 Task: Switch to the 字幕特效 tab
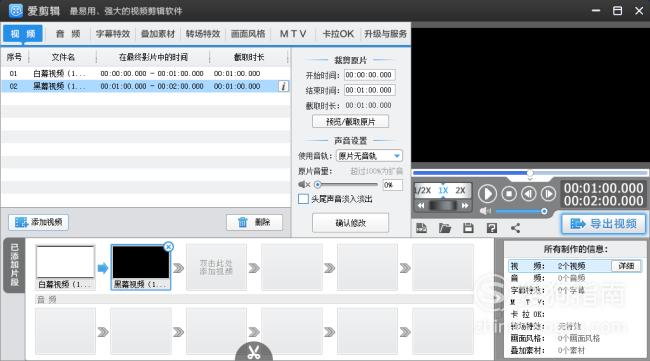coord(113,34)
